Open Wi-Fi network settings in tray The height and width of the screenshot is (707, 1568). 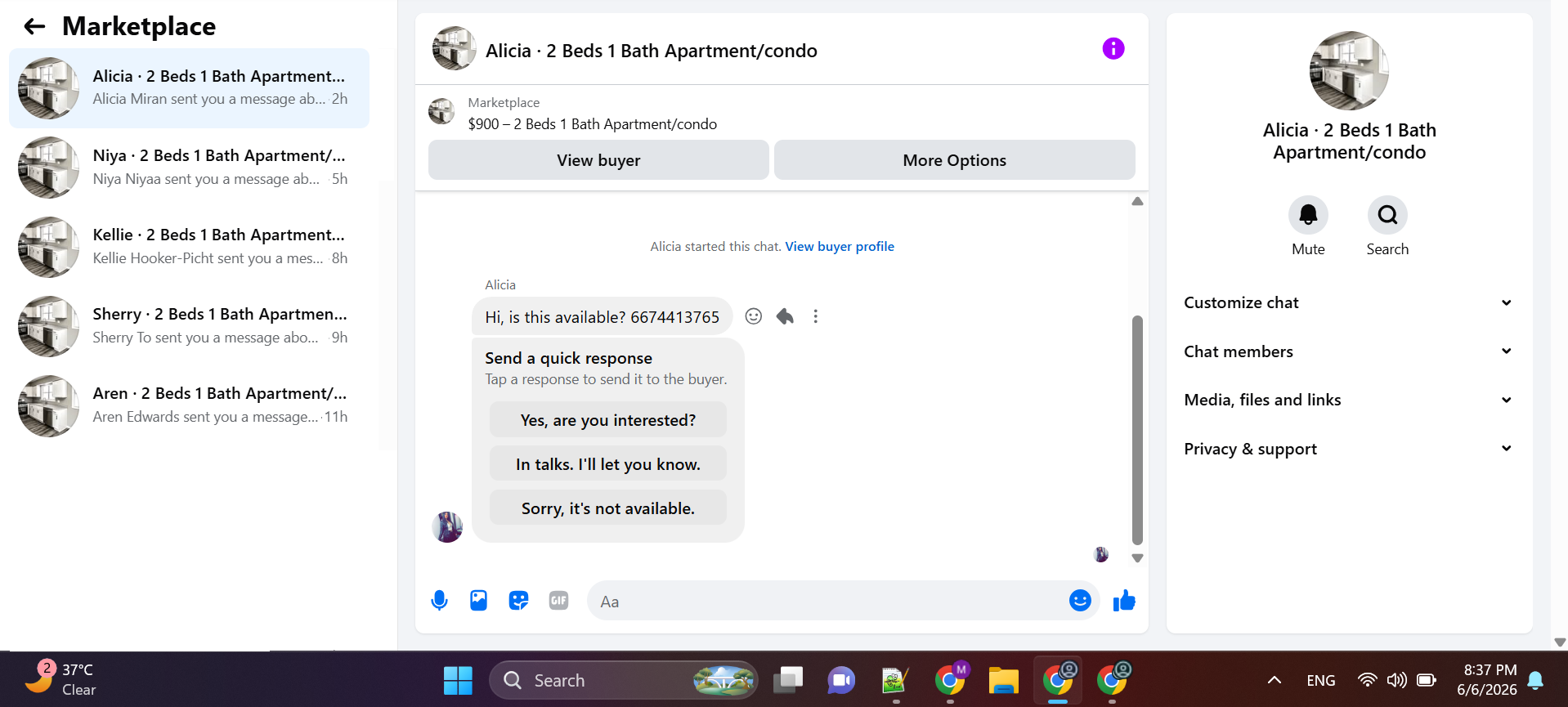pyautogui.click(x=1367, y=680)
